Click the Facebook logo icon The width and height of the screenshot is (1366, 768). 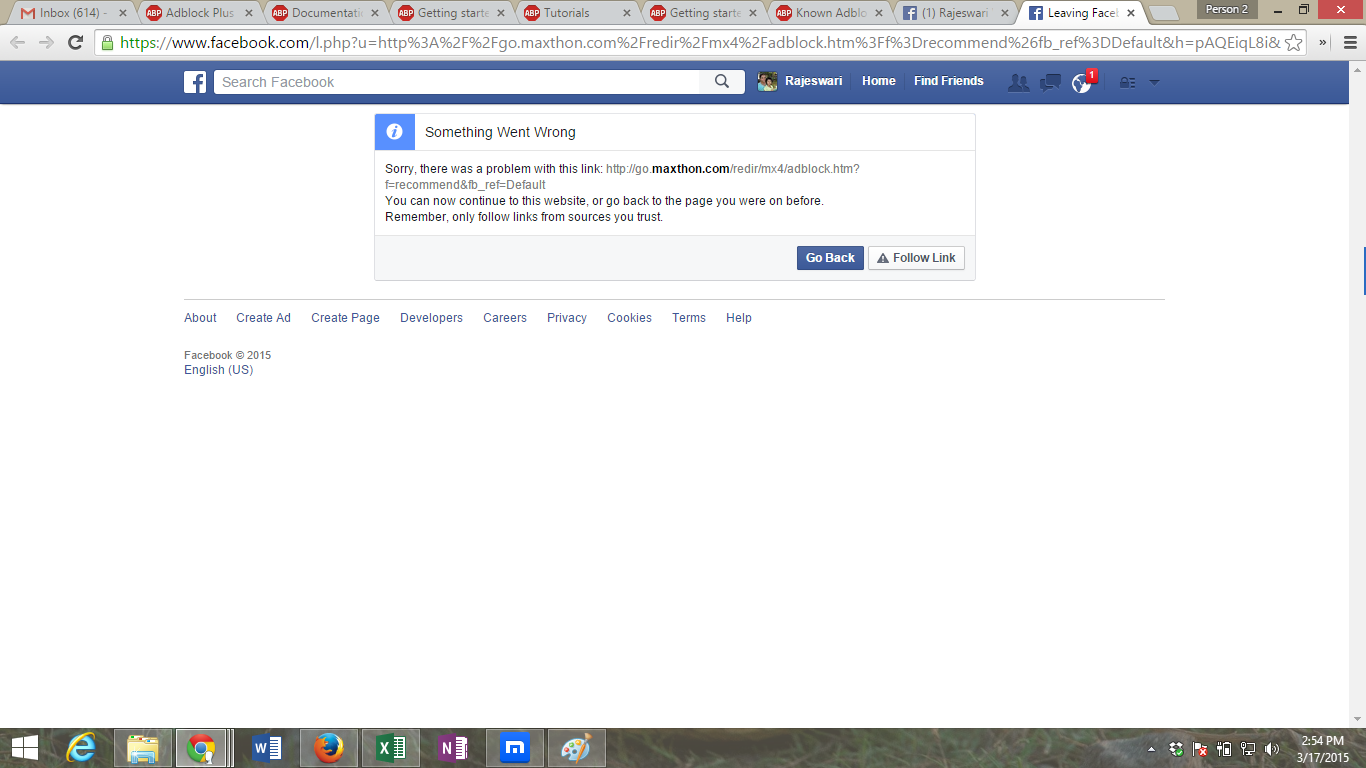195,82
